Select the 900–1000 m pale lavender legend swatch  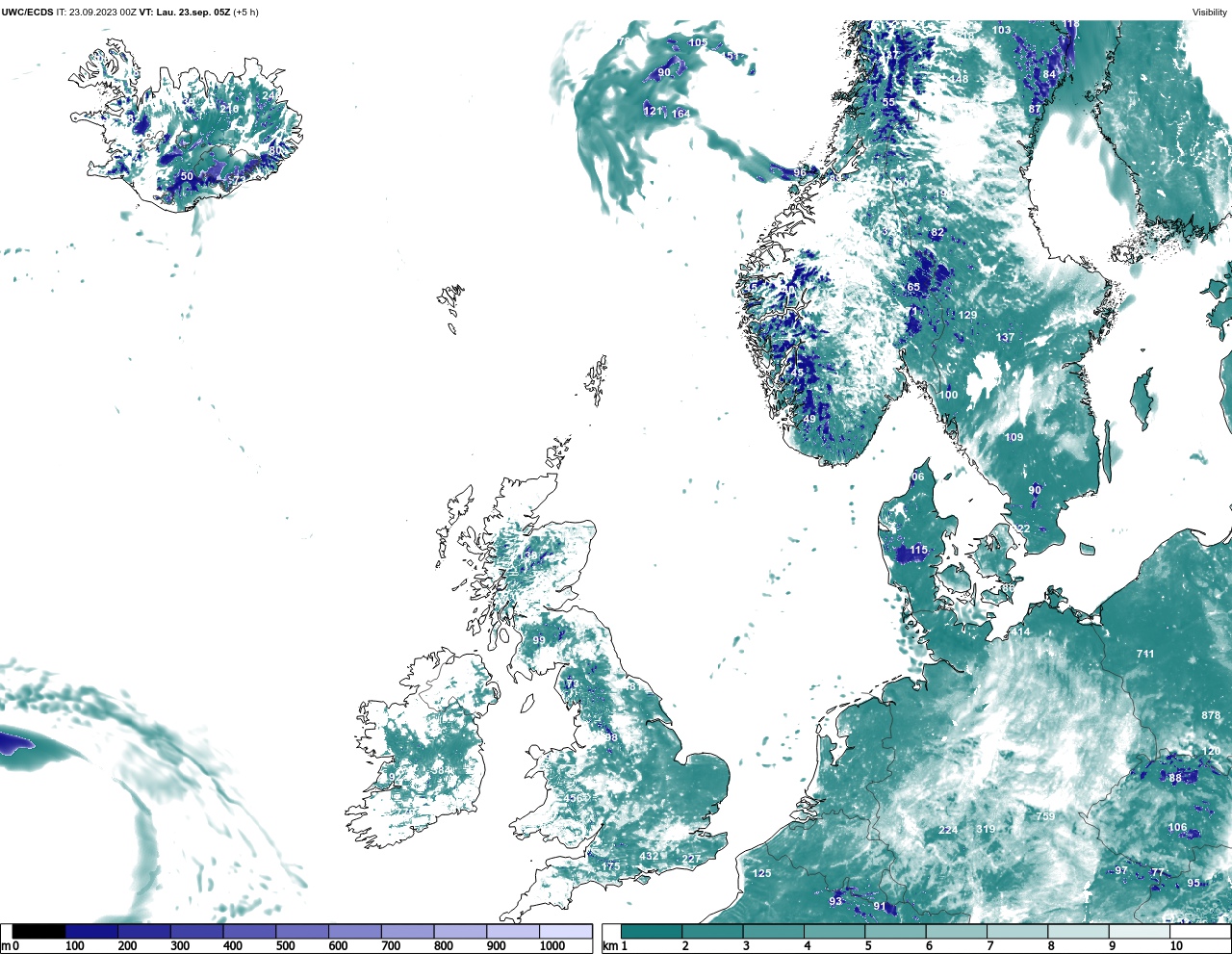pos(513,932)
